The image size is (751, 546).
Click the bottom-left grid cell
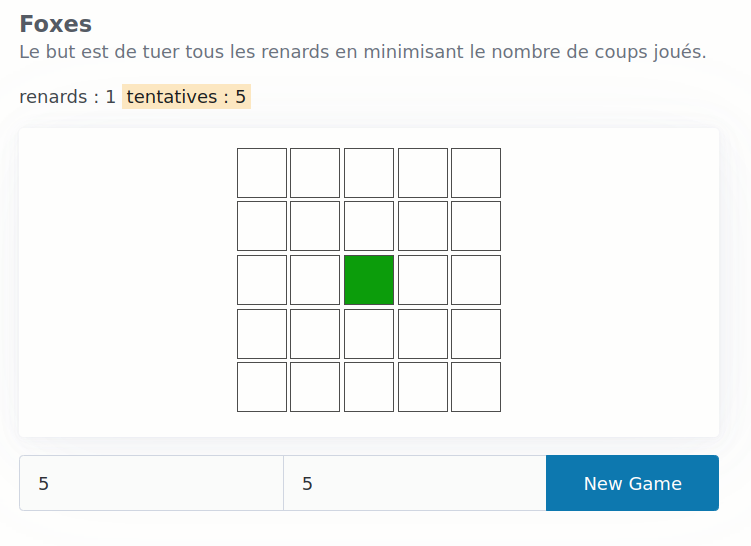[x=262, y=387]
